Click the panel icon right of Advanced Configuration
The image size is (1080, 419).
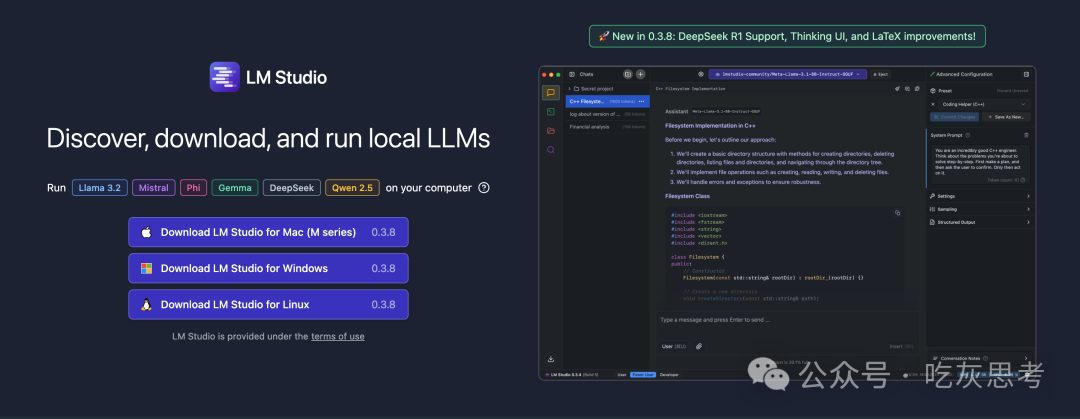(x=1026, y=74)
